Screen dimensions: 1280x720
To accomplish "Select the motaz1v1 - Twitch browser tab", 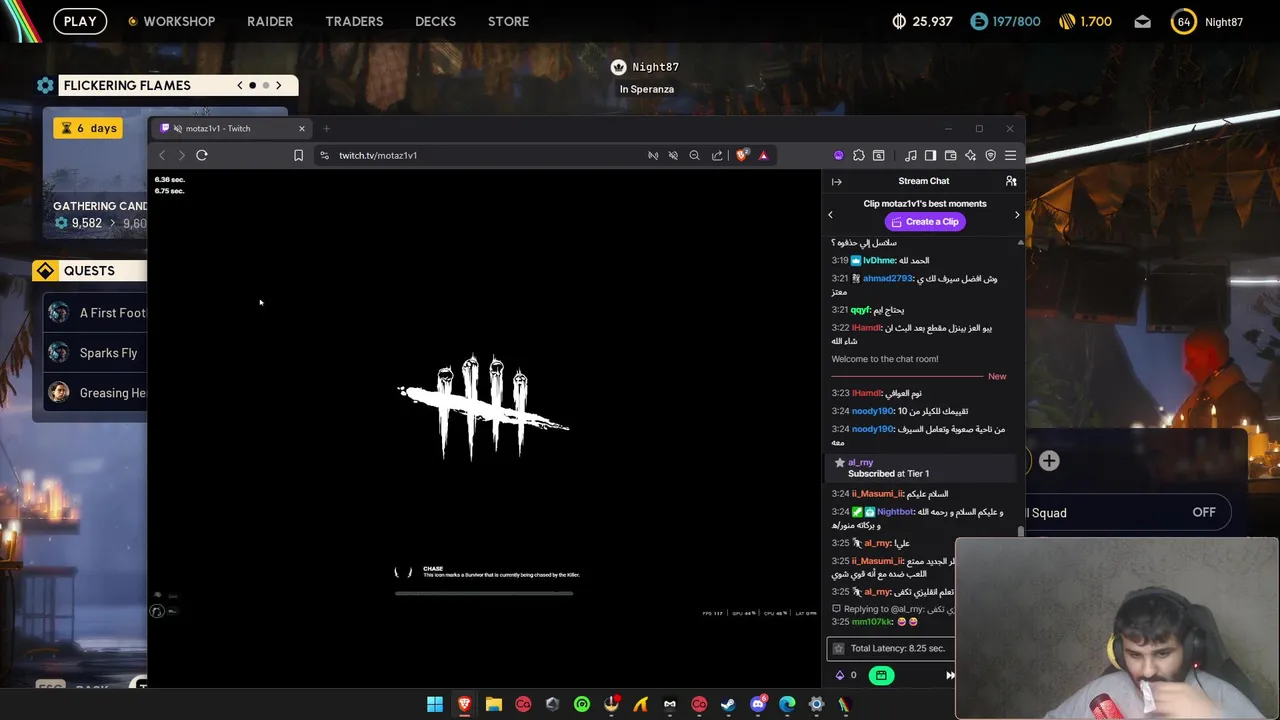I will 232,128.
